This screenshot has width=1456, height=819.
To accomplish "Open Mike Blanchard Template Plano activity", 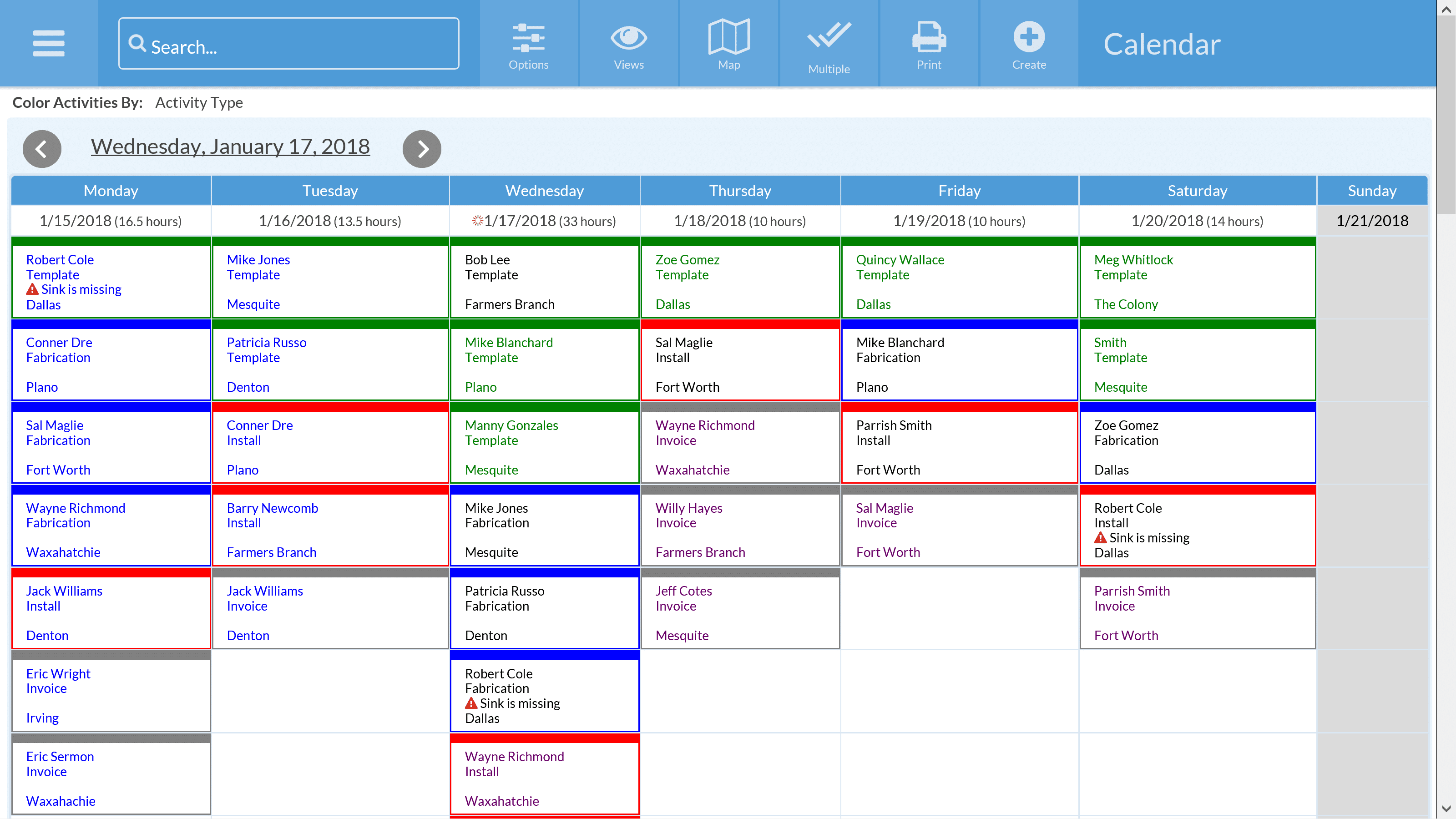I will click(544, 360).
